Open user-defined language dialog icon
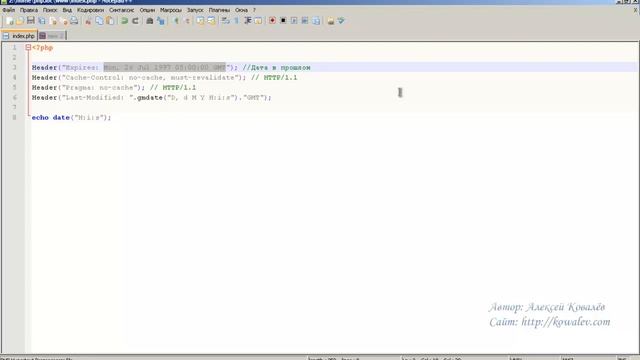This screenshot has width=640, height=360. click(x=258, y=21)
